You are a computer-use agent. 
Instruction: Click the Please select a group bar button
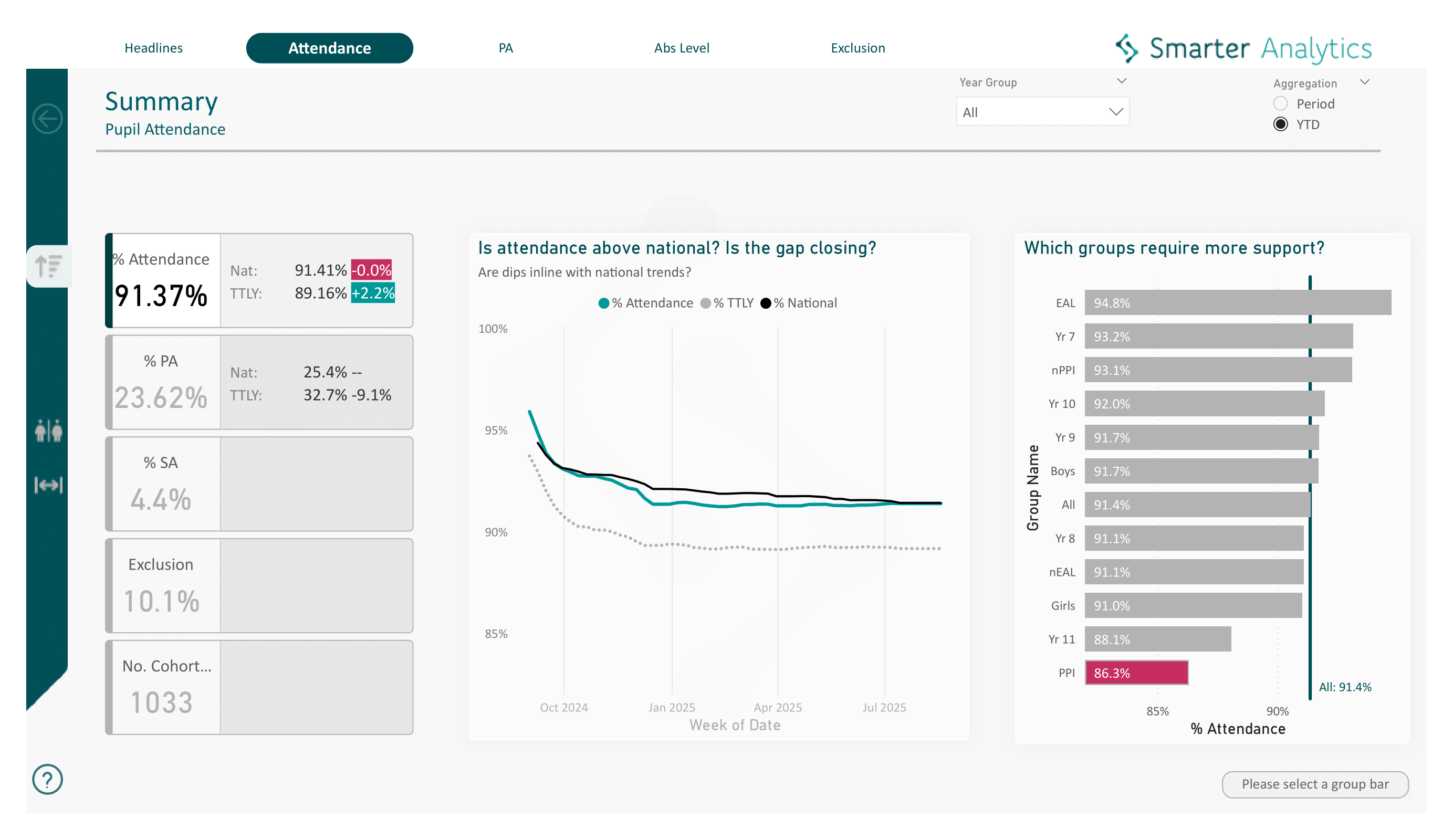click(1315, 785)
